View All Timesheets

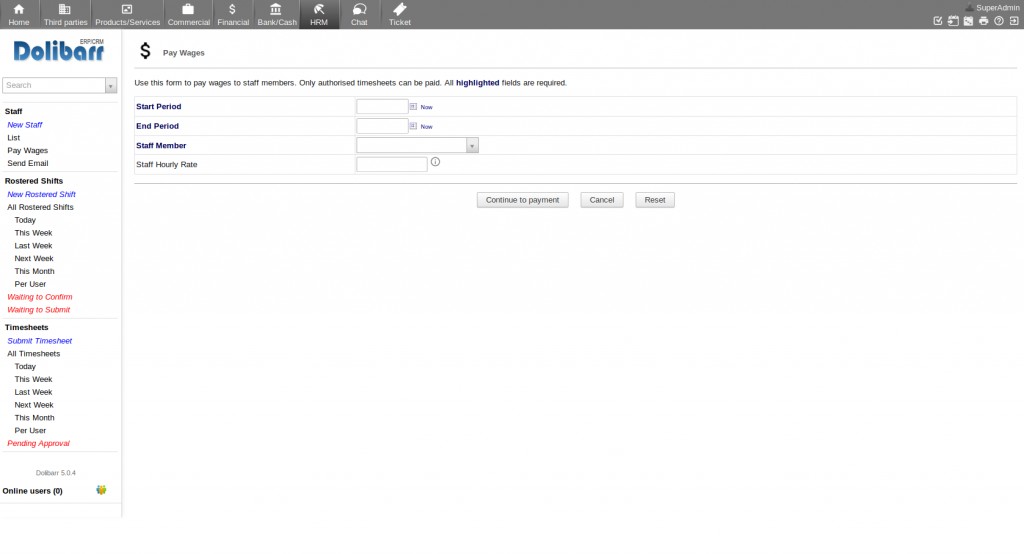pos(33,353)
